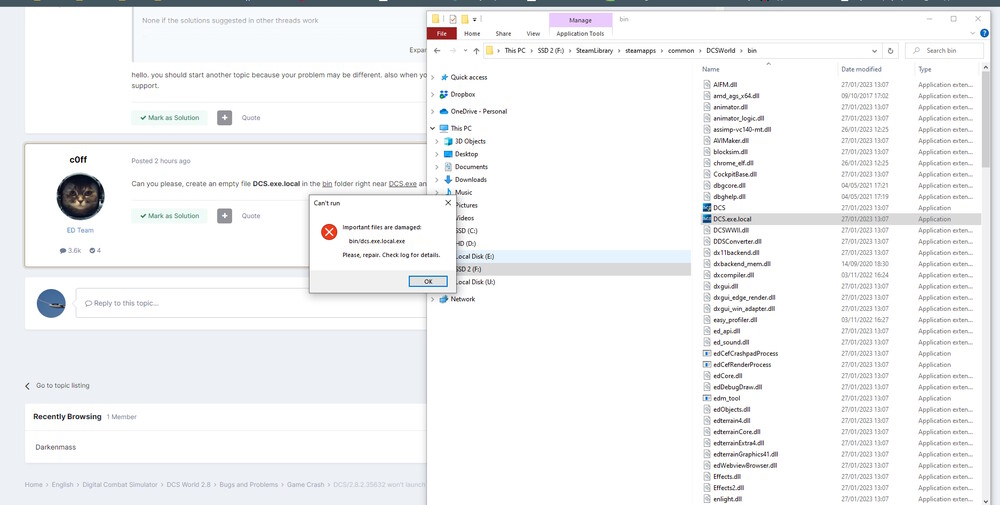Expand the 3D Objects tree node
Image resolution: width=1000 pixels, height=505 pixels.
[x=437, y=141]
